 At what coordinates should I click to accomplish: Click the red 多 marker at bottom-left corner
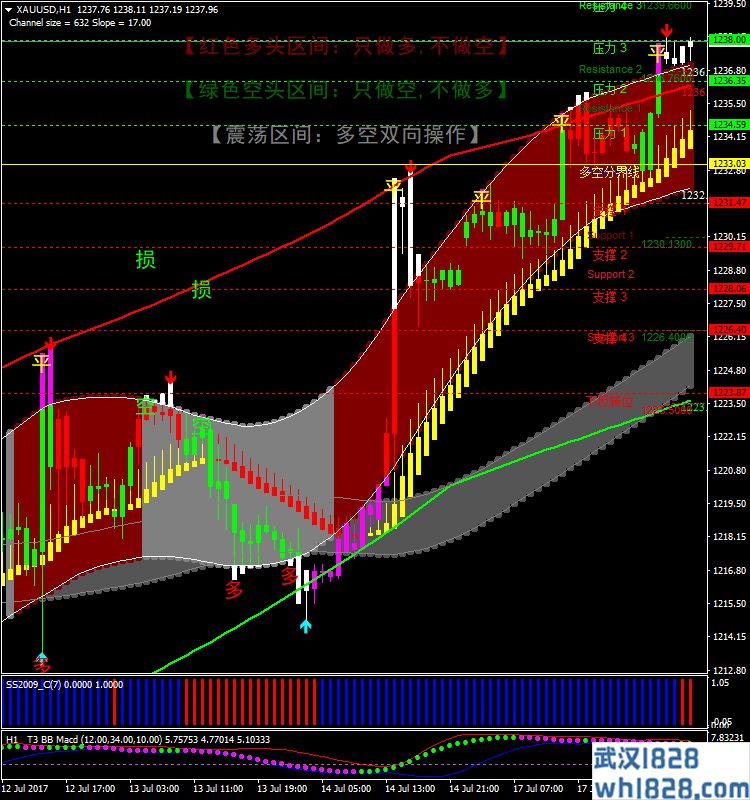(x=41, y=664)
